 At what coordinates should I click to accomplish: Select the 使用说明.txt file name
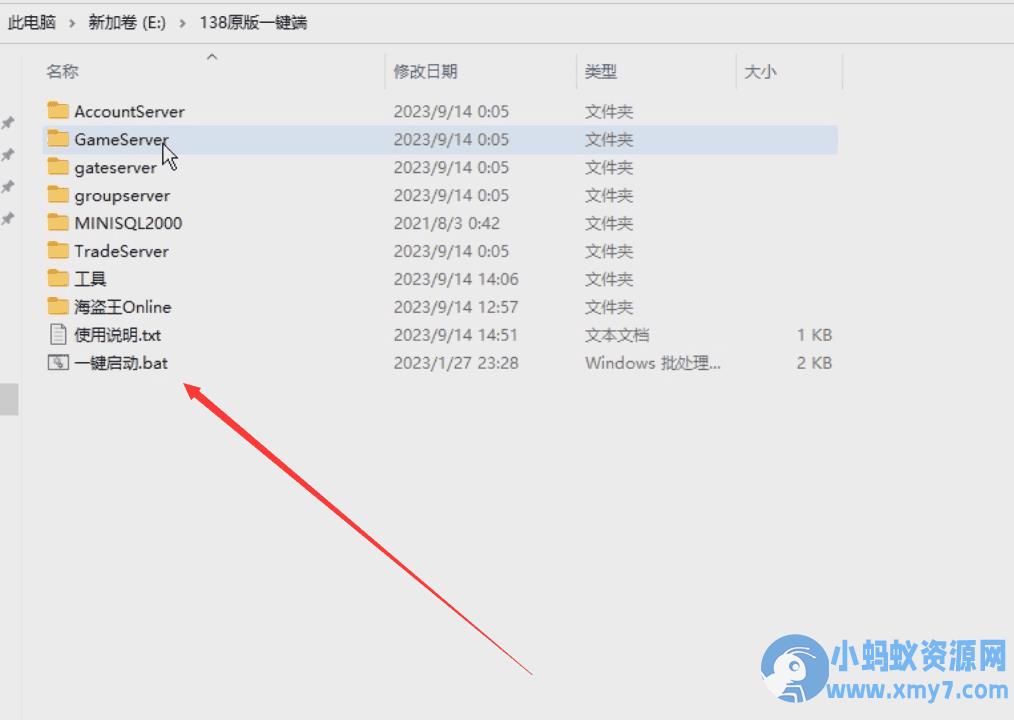coord(118,334)
